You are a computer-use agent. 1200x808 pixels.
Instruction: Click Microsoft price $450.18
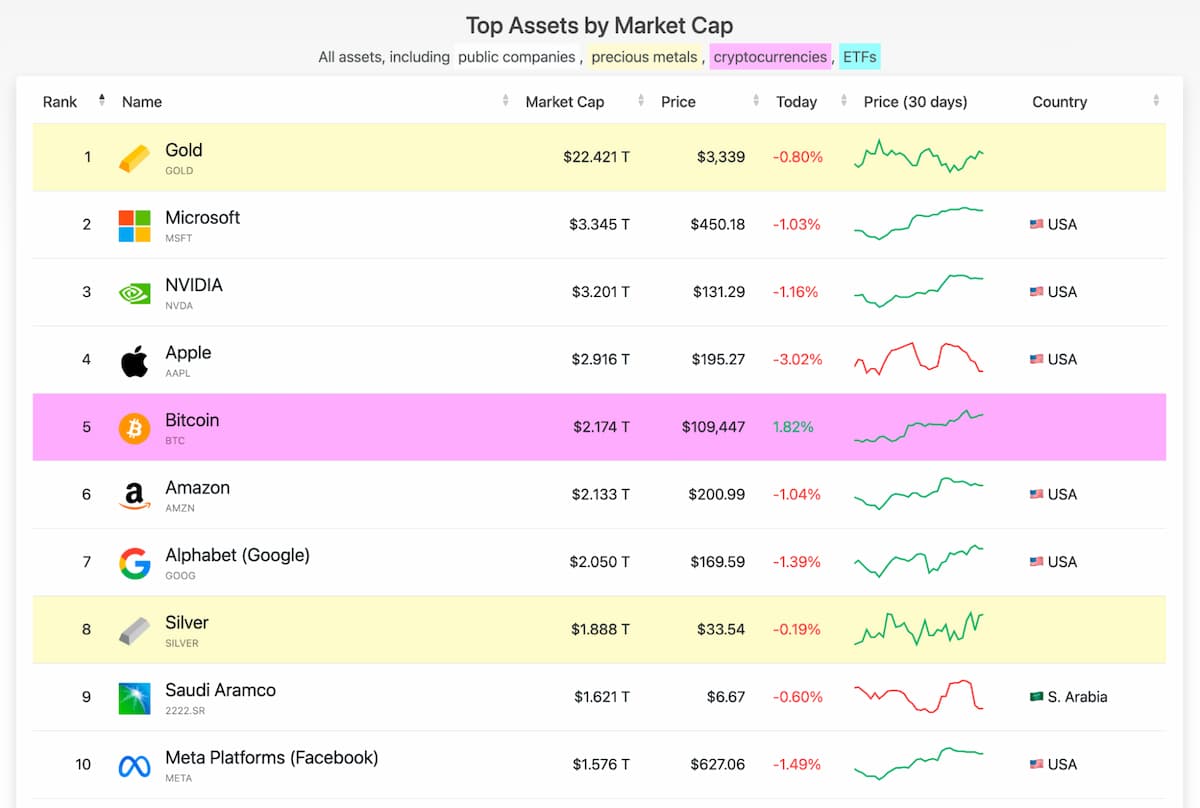(718, 224)
